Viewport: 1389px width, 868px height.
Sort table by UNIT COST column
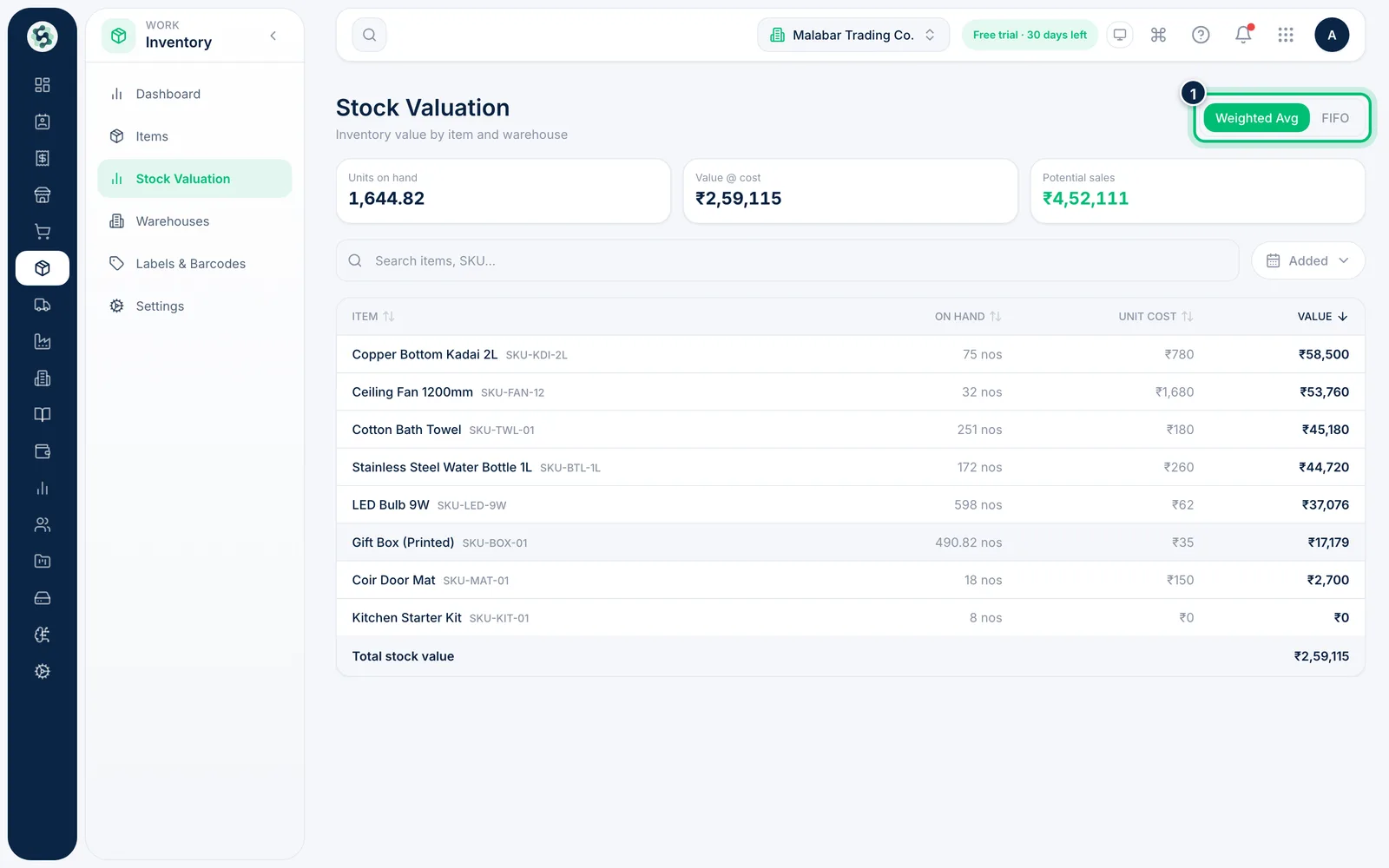tap(1155, 317)
